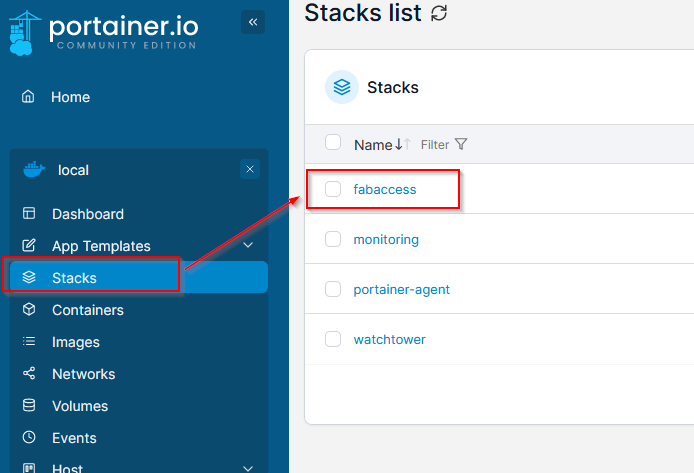694x473 pixels.
Task: Select the fabaccess stack checkbox
Action: [333, 189]
